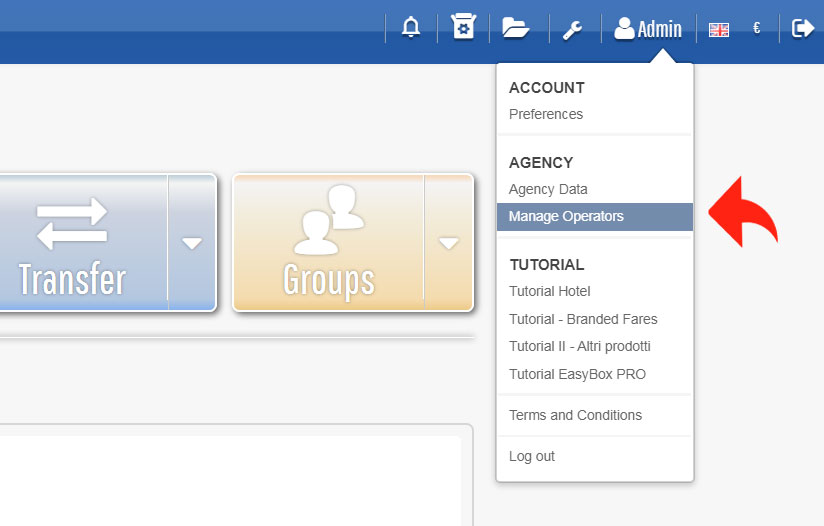
Task: Open Agency Data menu entry
Action: [548, 189]
